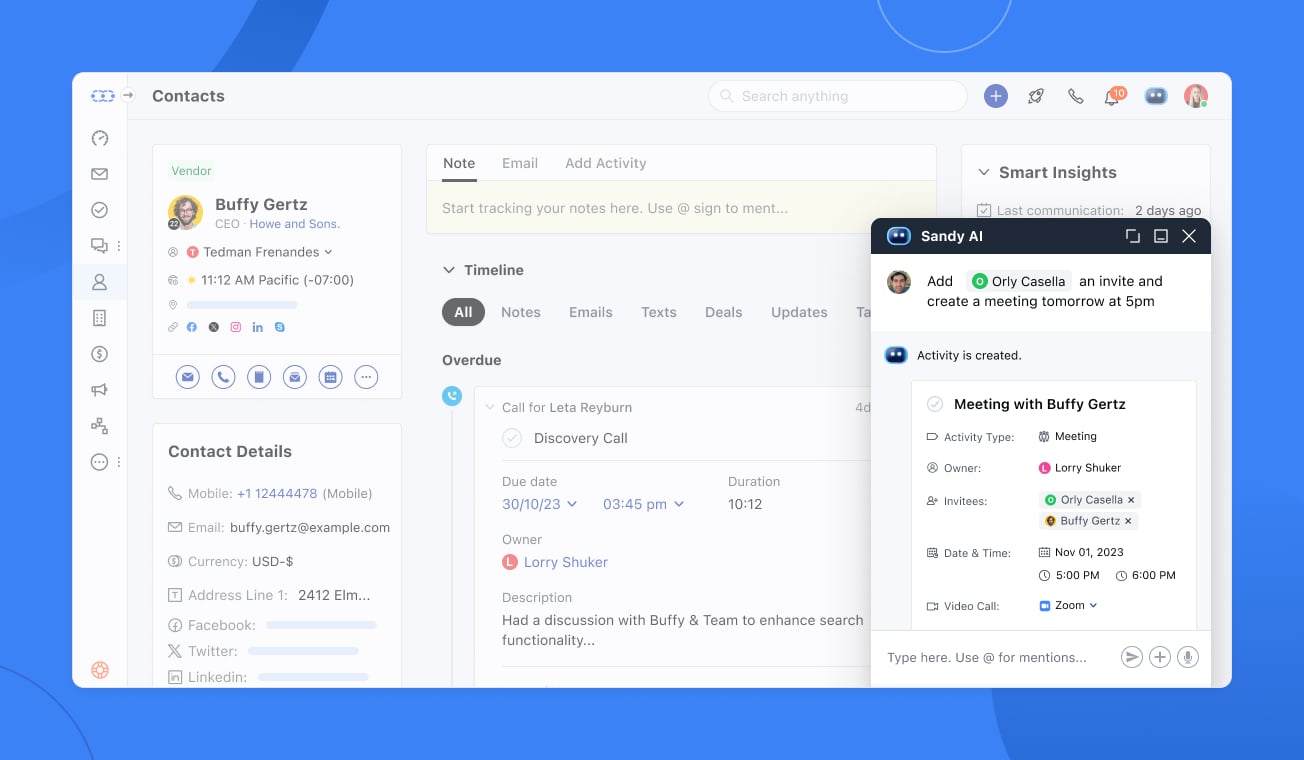Collapse the Smart Insights section
Screen dimensions: 1304x760
point(983,172)
